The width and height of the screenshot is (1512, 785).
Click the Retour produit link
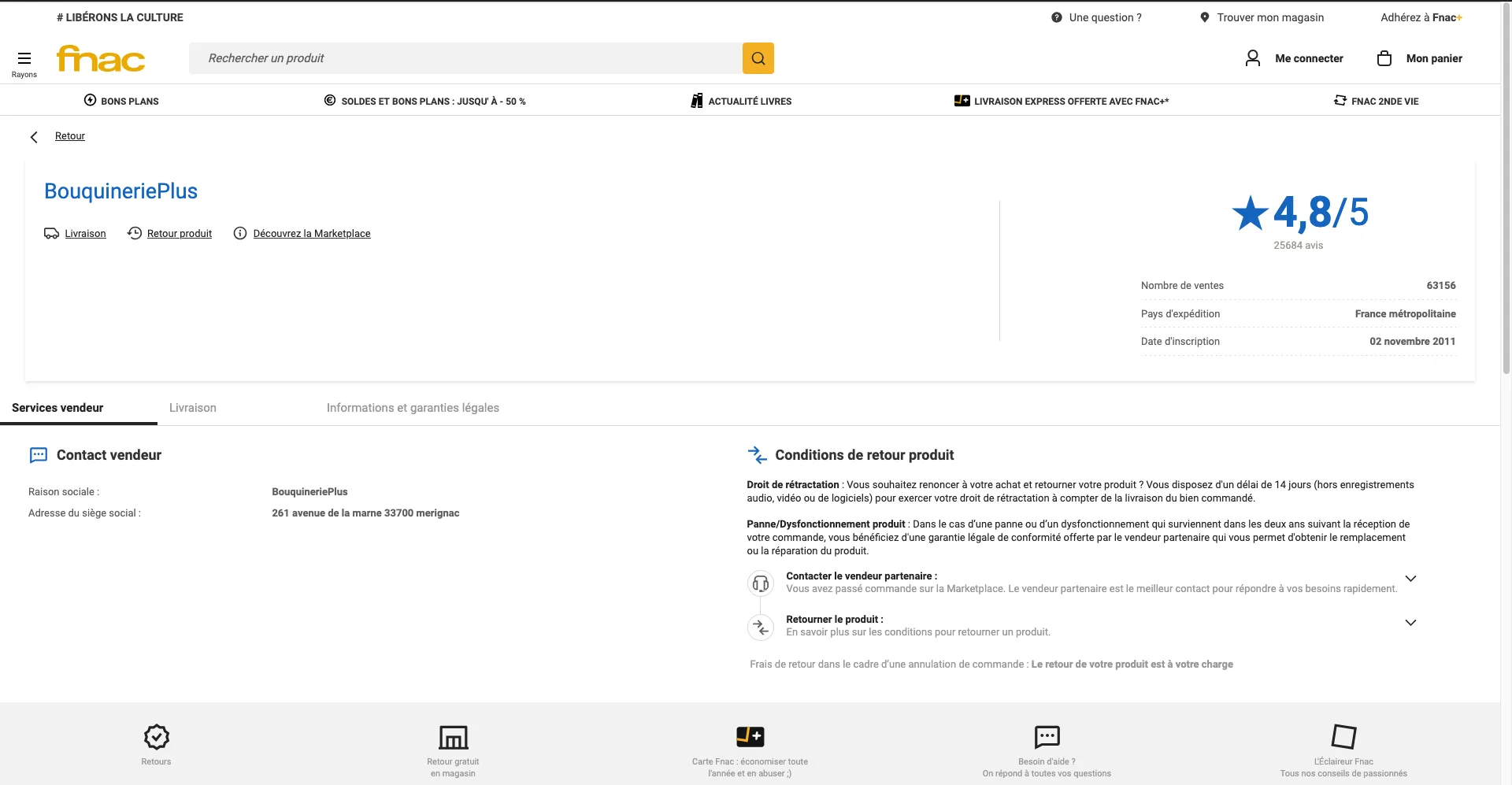click(180, 234)
